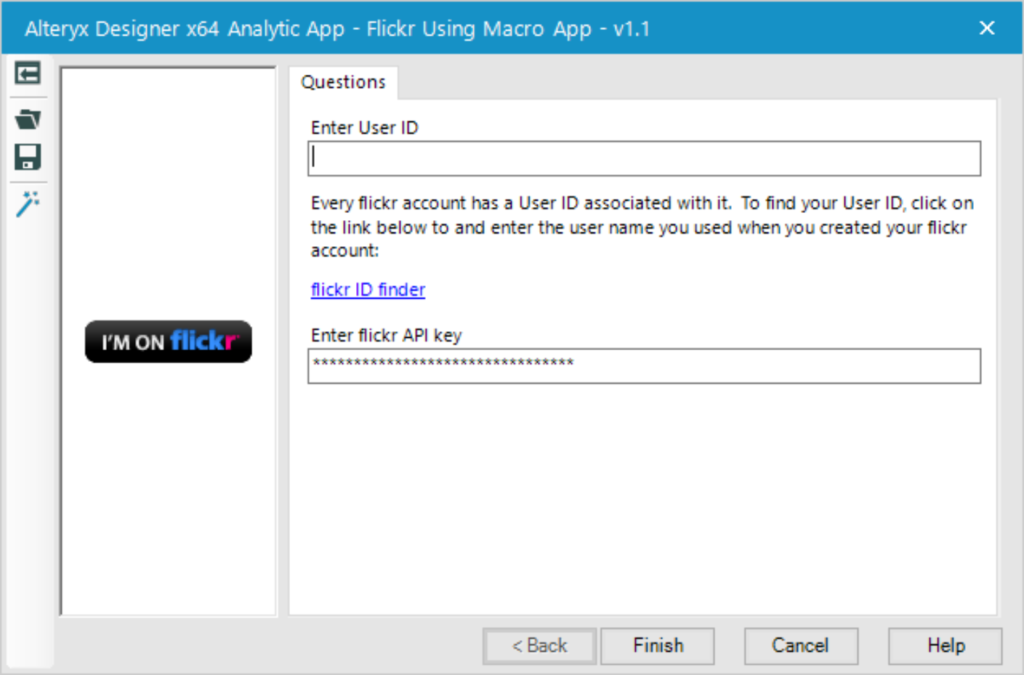Click the flickr API key field
This screenshot has height=675, width=1024.
click(x=644, y=366)
